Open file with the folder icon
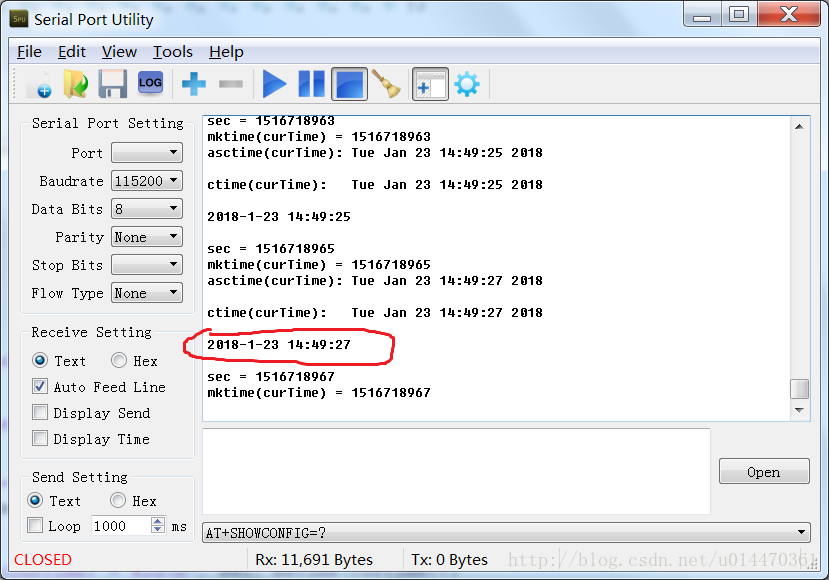Screen dimensions: 829x580 pyautogui.click(x=76, y=84)
